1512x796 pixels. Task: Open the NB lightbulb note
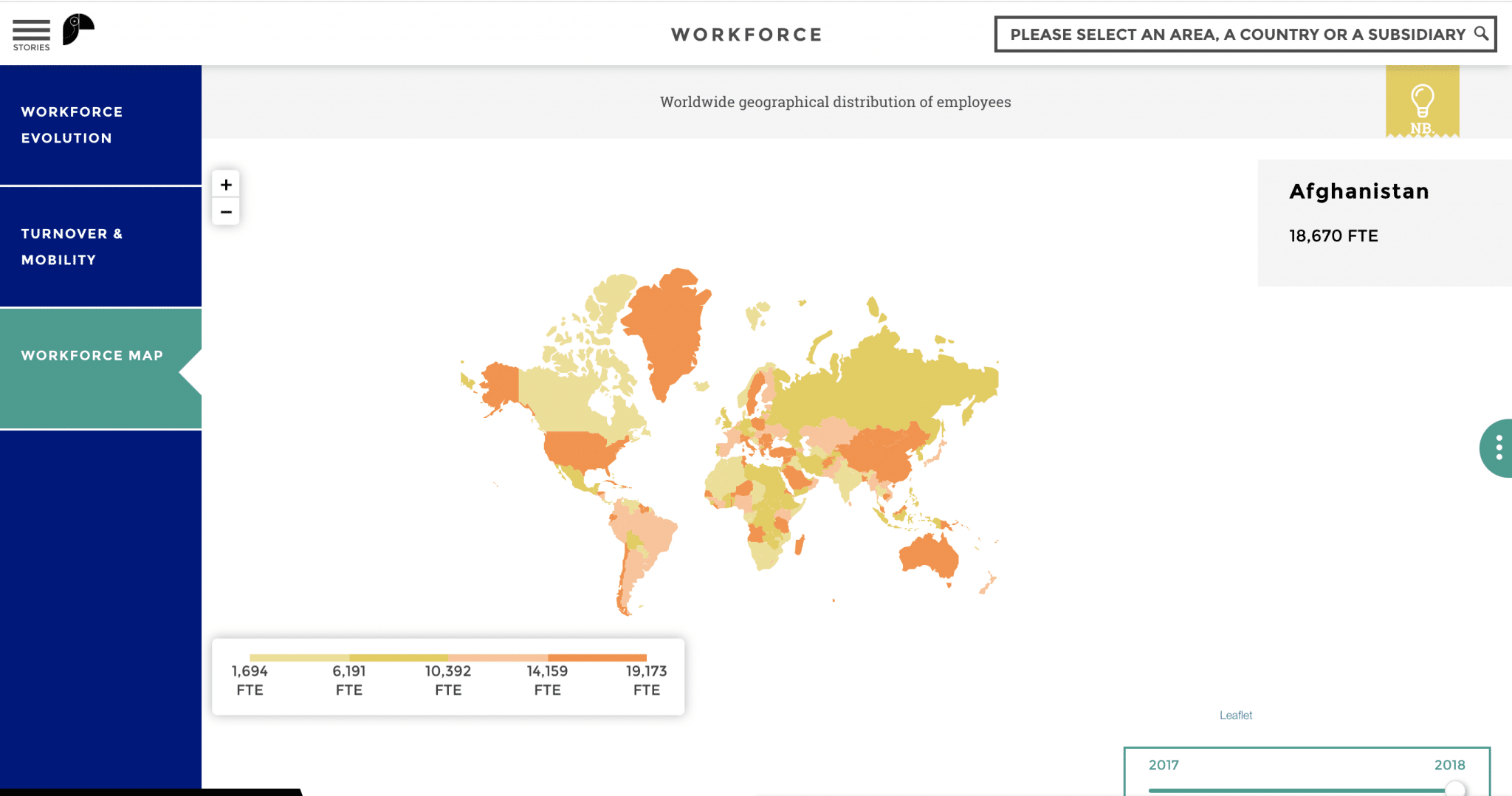pos(1422,102)
